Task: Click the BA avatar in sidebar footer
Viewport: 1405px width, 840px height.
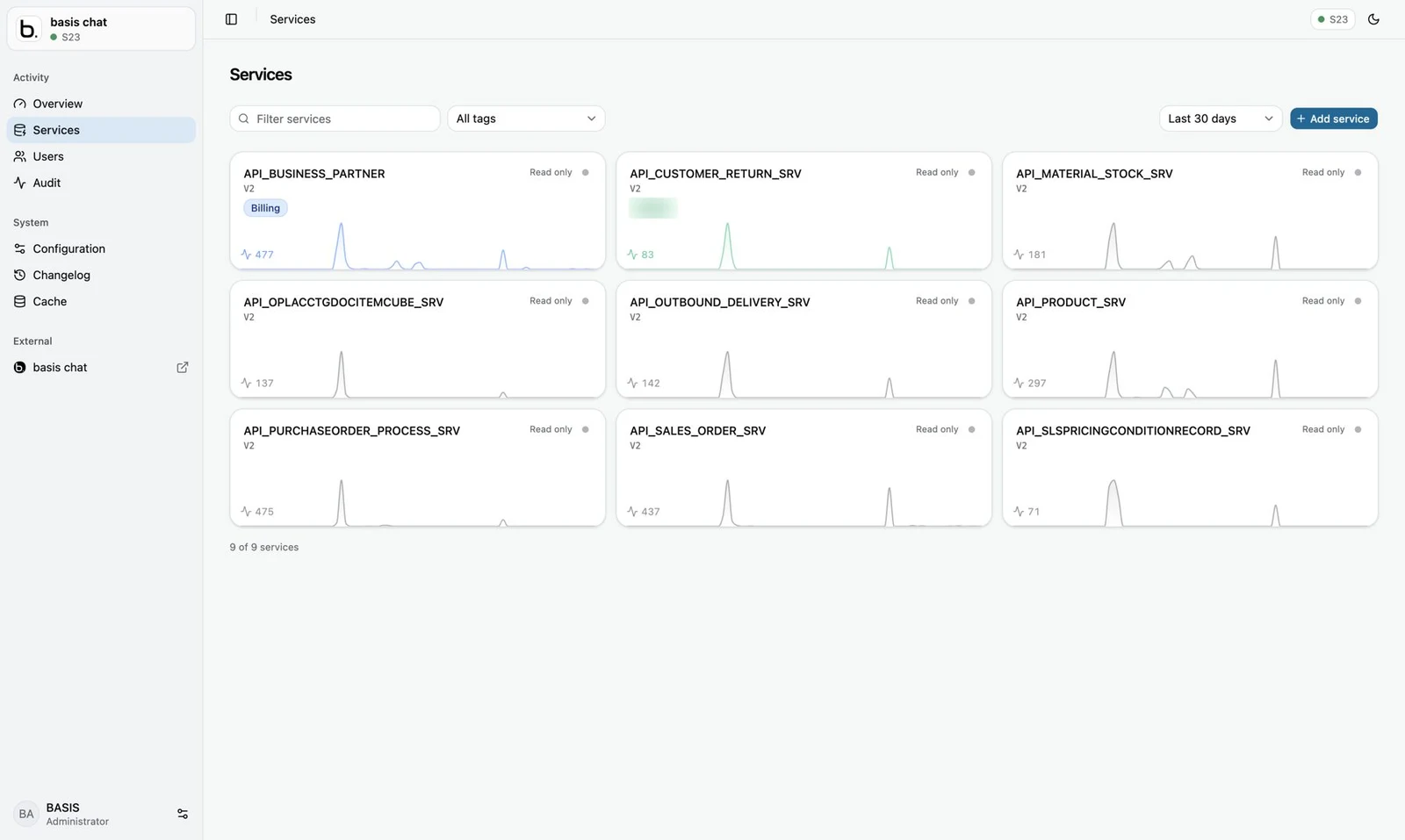Action: (26, 814)
